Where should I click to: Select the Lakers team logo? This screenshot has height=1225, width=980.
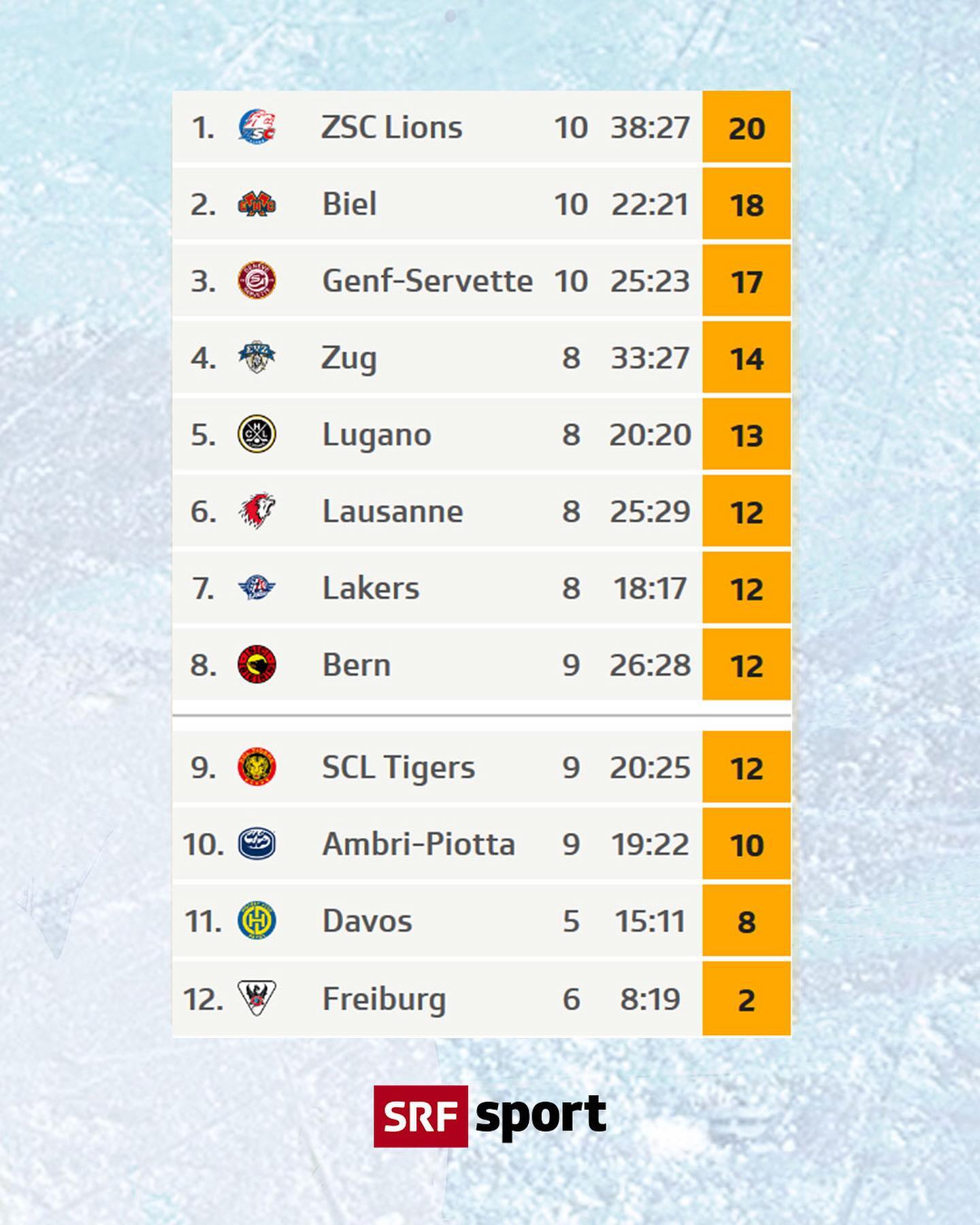coord(257,587)
